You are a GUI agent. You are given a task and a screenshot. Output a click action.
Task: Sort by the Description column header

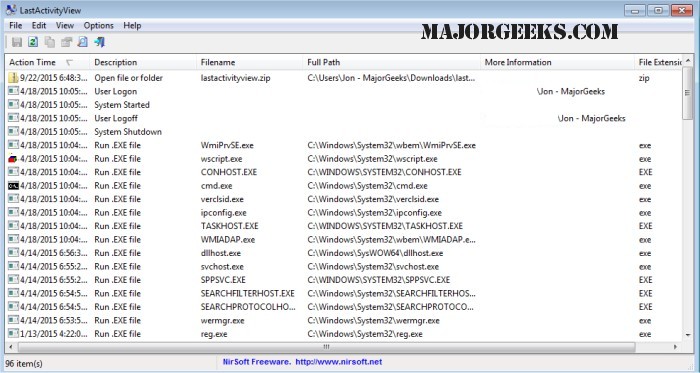(143, 62)
